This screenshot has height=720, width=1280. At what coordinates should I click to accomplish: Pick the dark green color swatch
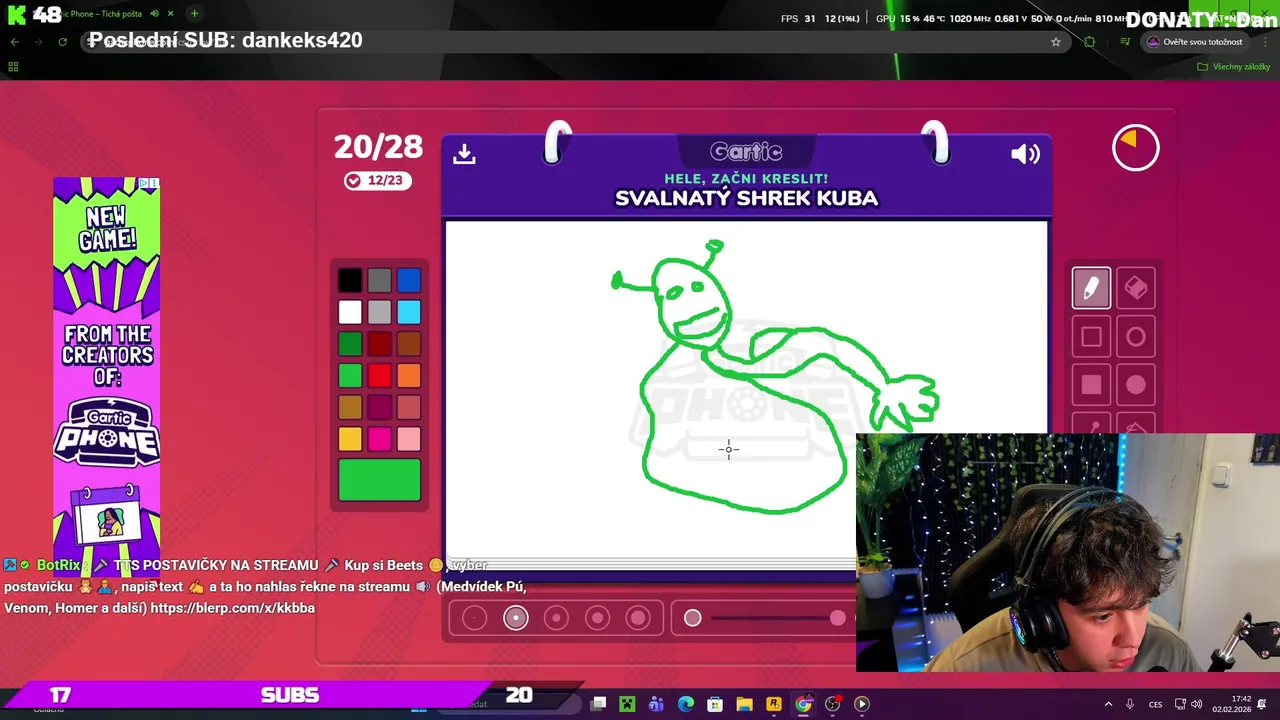pos(350,344)
